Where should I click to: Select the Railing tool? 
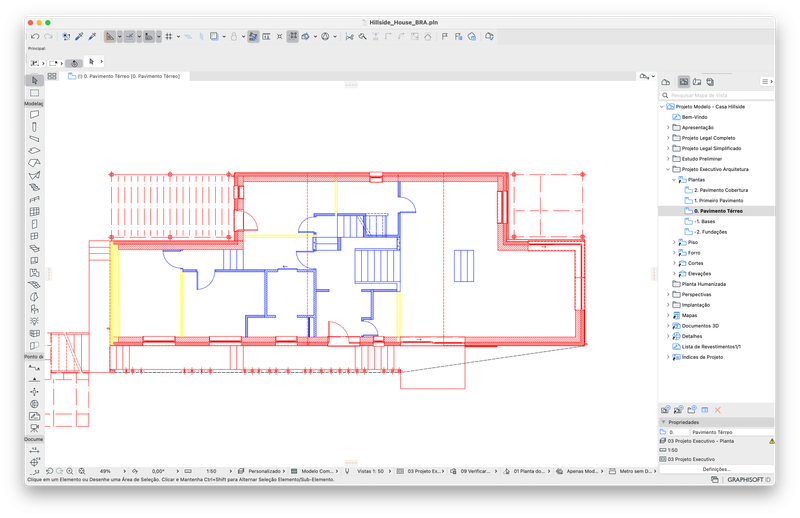[34, 200]
